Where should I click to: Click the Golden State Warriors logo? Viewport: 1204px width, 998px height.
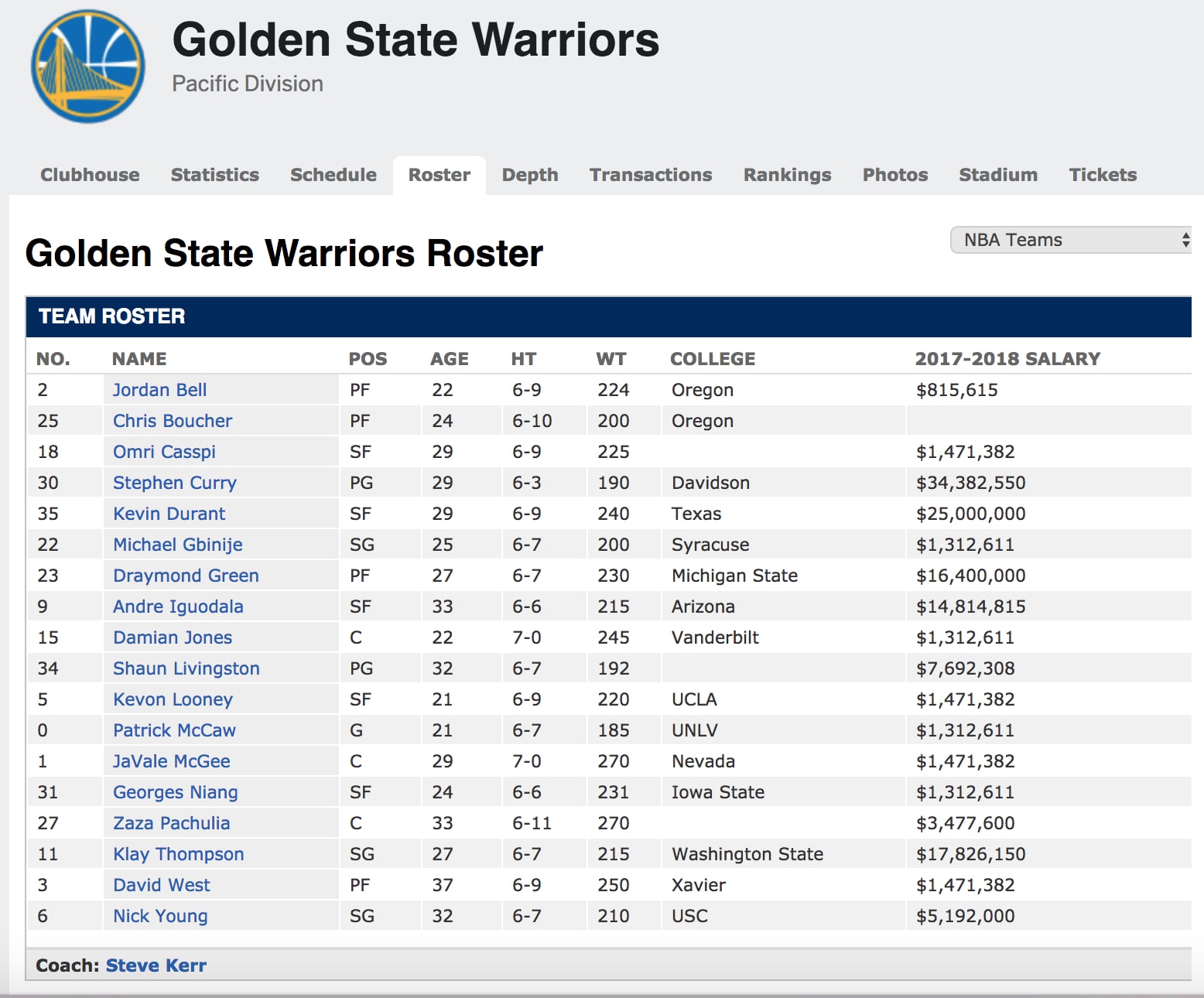[x=88, y=67]
